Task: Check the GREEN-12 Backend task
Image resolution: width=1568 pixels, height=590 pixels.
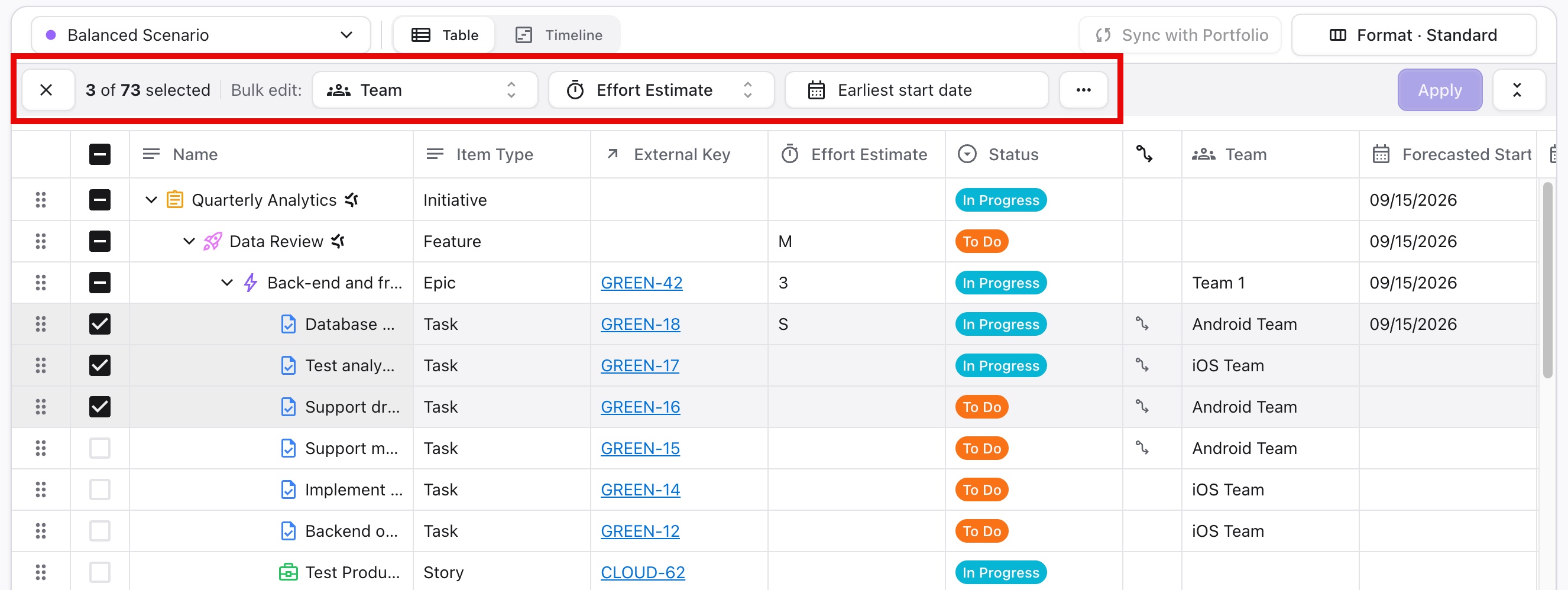Action: 100,531
